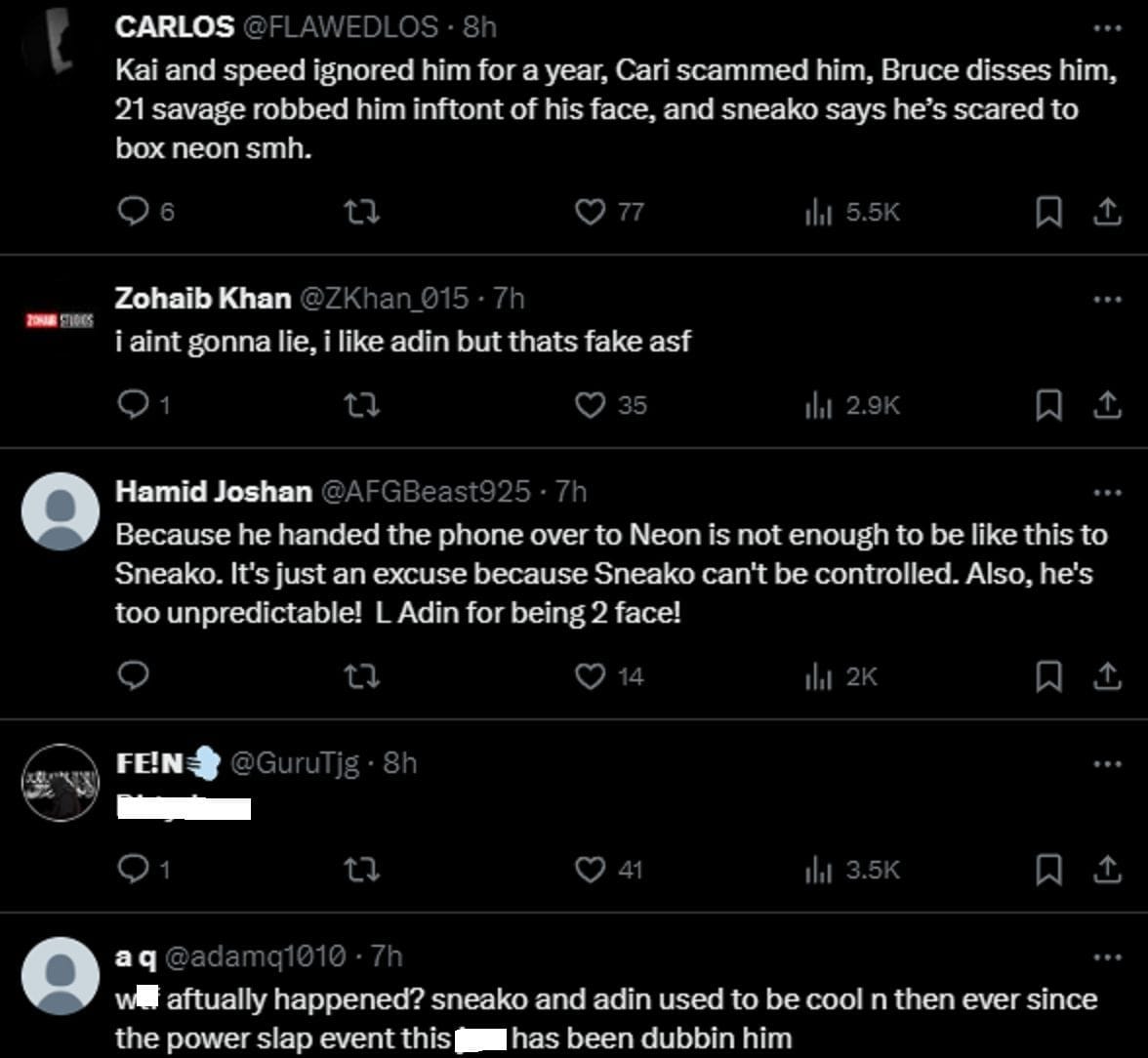This screenshot has width=1148, height=1058.
Task: Open the @AFGBeast925 profile handle
Action: (426, 491)
